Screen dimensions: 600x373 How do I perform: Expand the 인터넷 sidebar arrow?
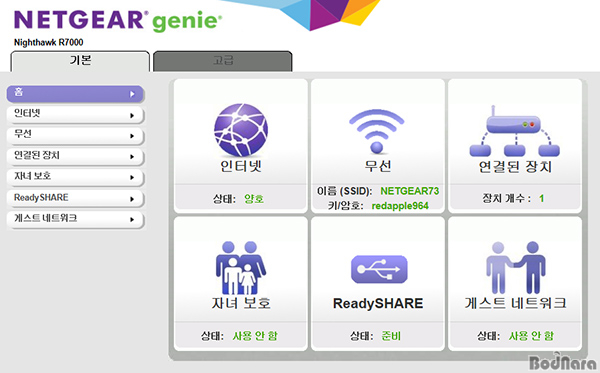click(132, 115)
